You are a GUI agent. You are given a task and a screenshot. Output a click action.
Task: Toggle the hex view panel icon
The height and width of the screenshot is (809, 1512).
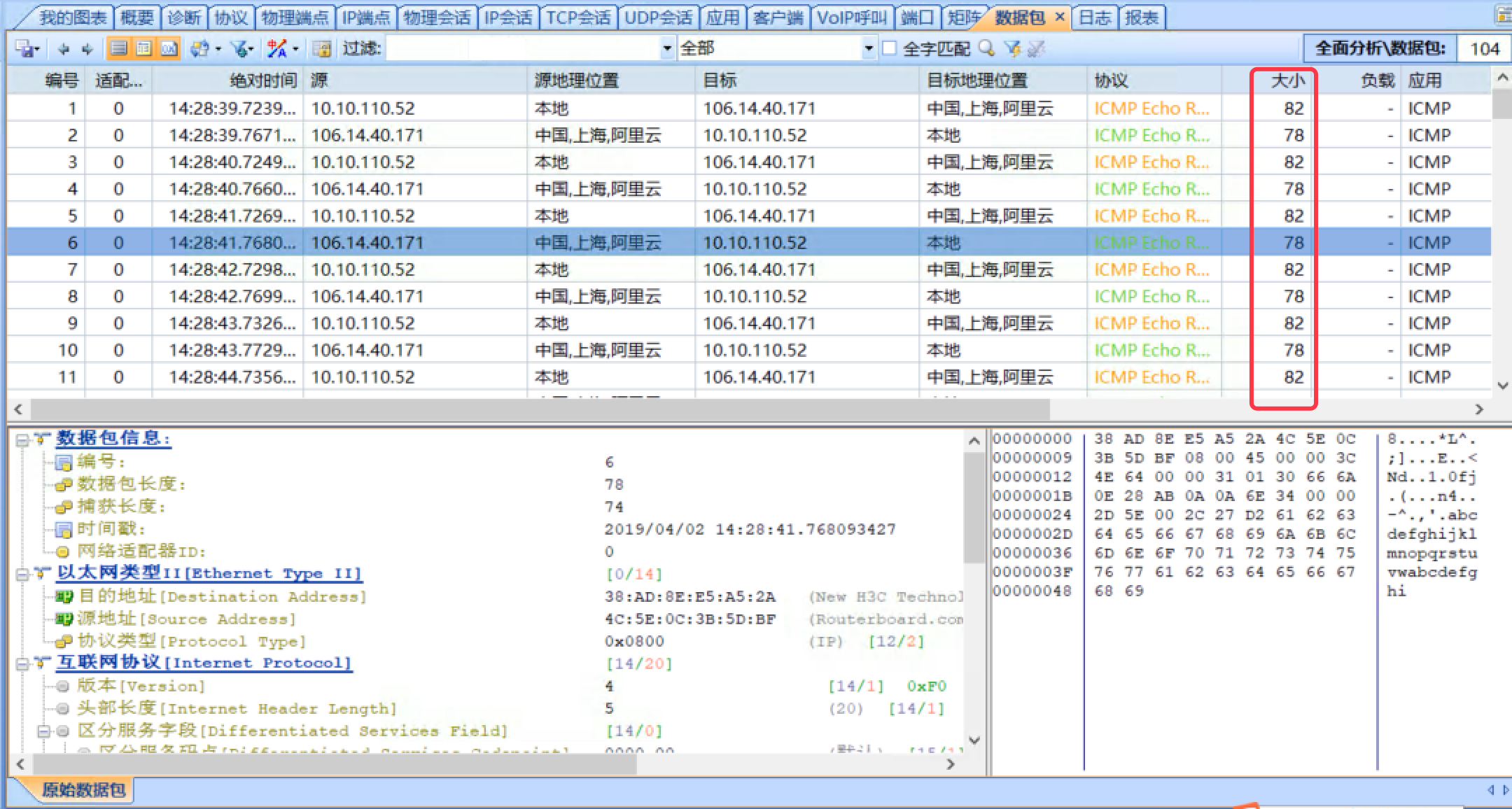coord(169,48)
